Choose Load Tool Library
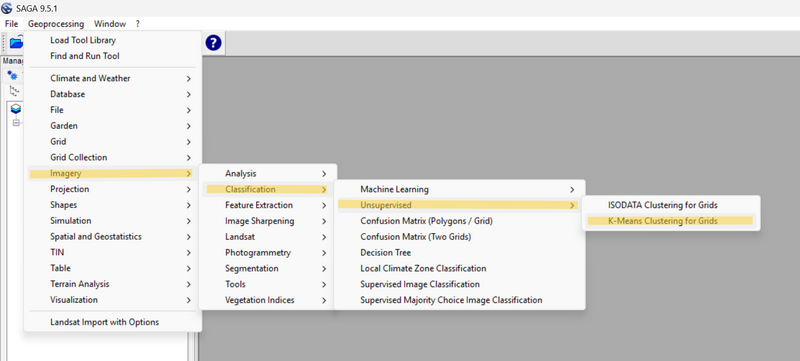This screenshot has height=361, width=800. (x=112, y=40)
